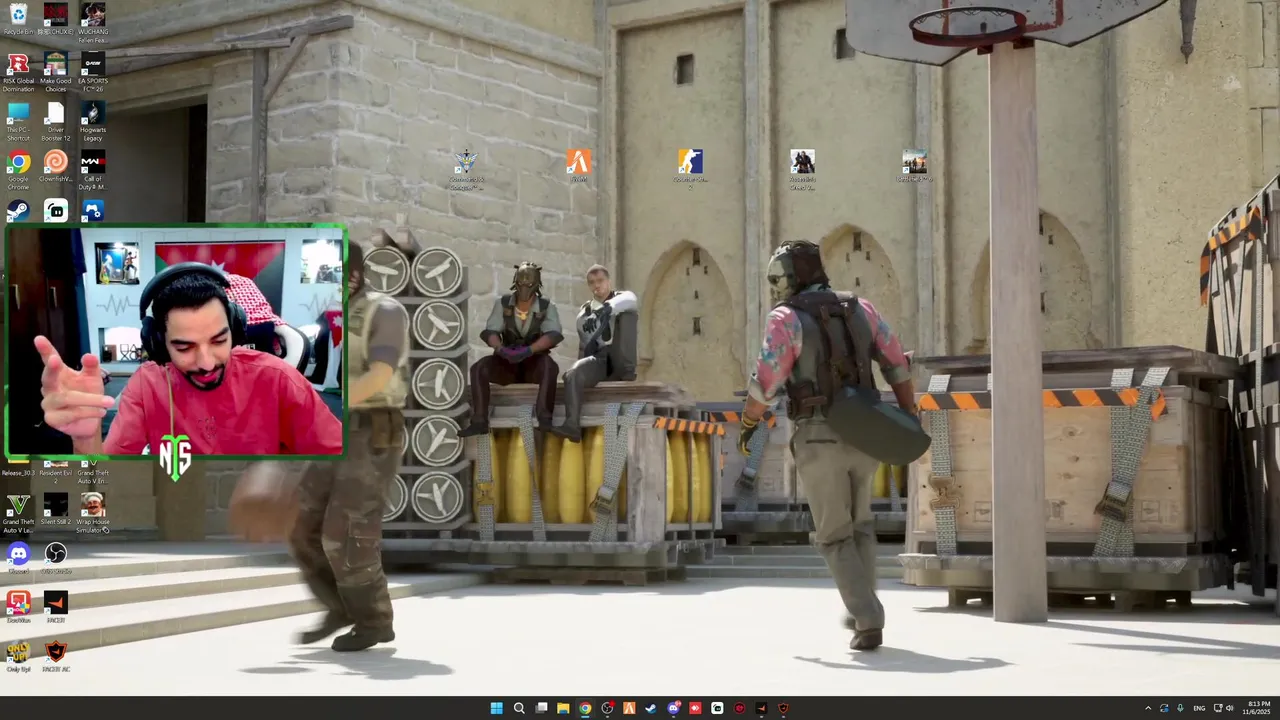Open RISK Global Domination shortcut
Viewport: 1280px width, 720px height.
(x=18, y=72)
